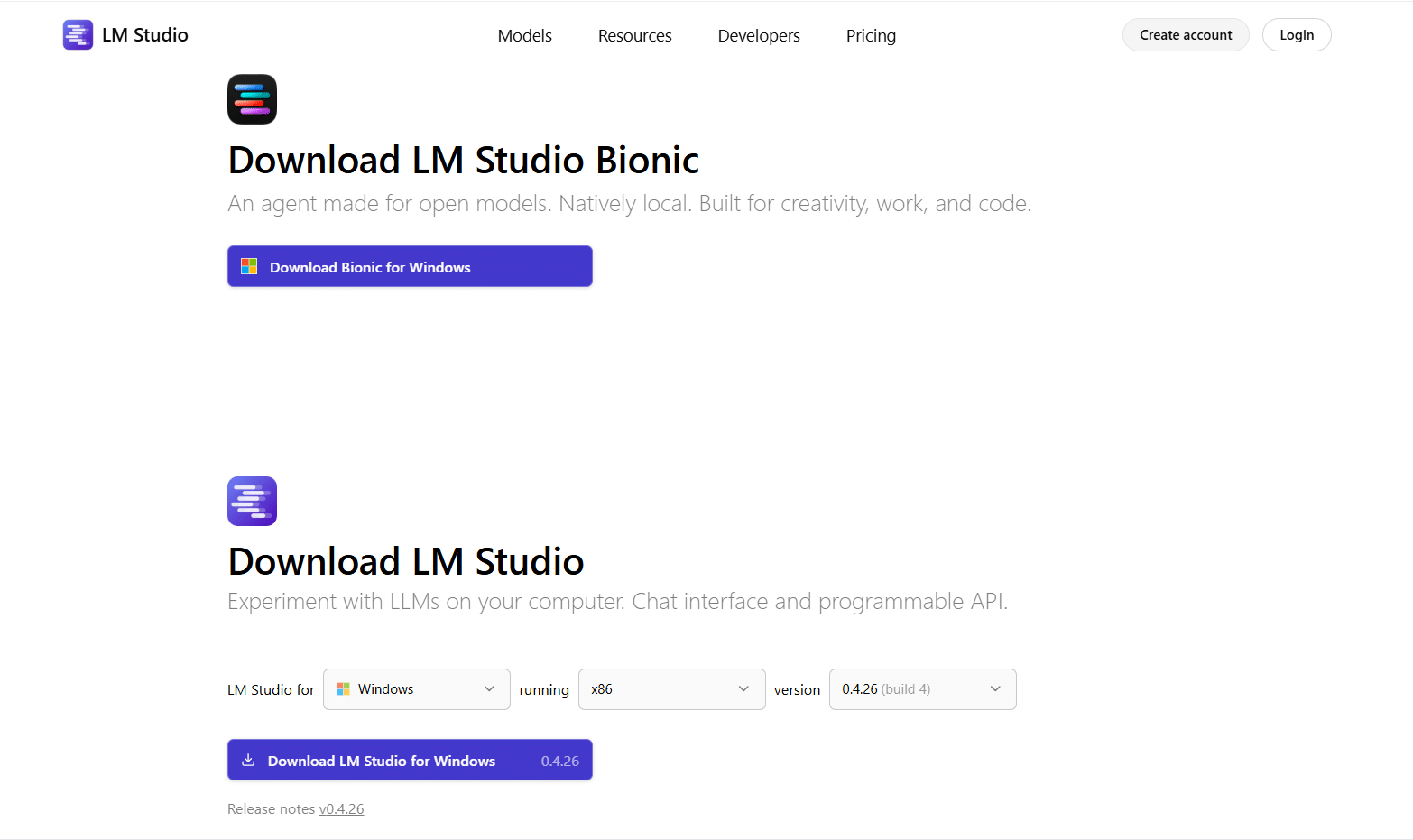Click the Create account button
1413x840 pixels.
tap(1186, 35)
